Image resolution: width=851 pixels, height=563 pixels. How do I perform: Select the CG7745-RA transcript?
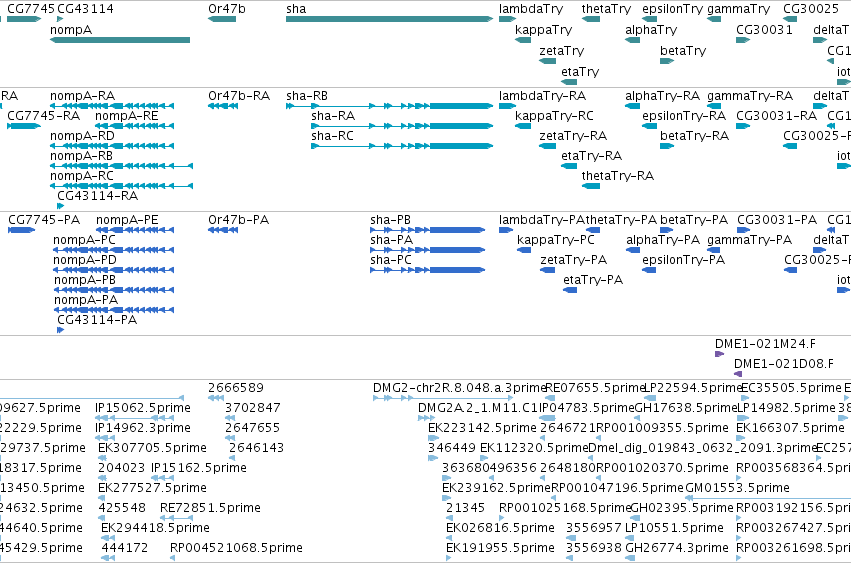tap(23, 126)
